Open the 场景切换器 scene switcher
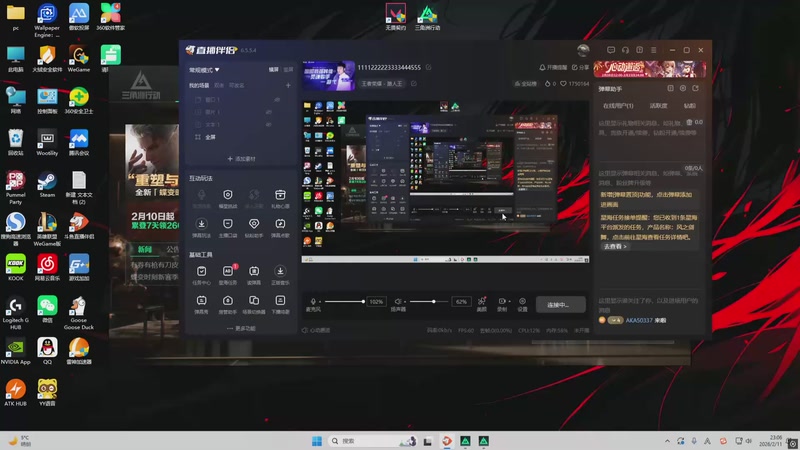 [x=254, y=304]
